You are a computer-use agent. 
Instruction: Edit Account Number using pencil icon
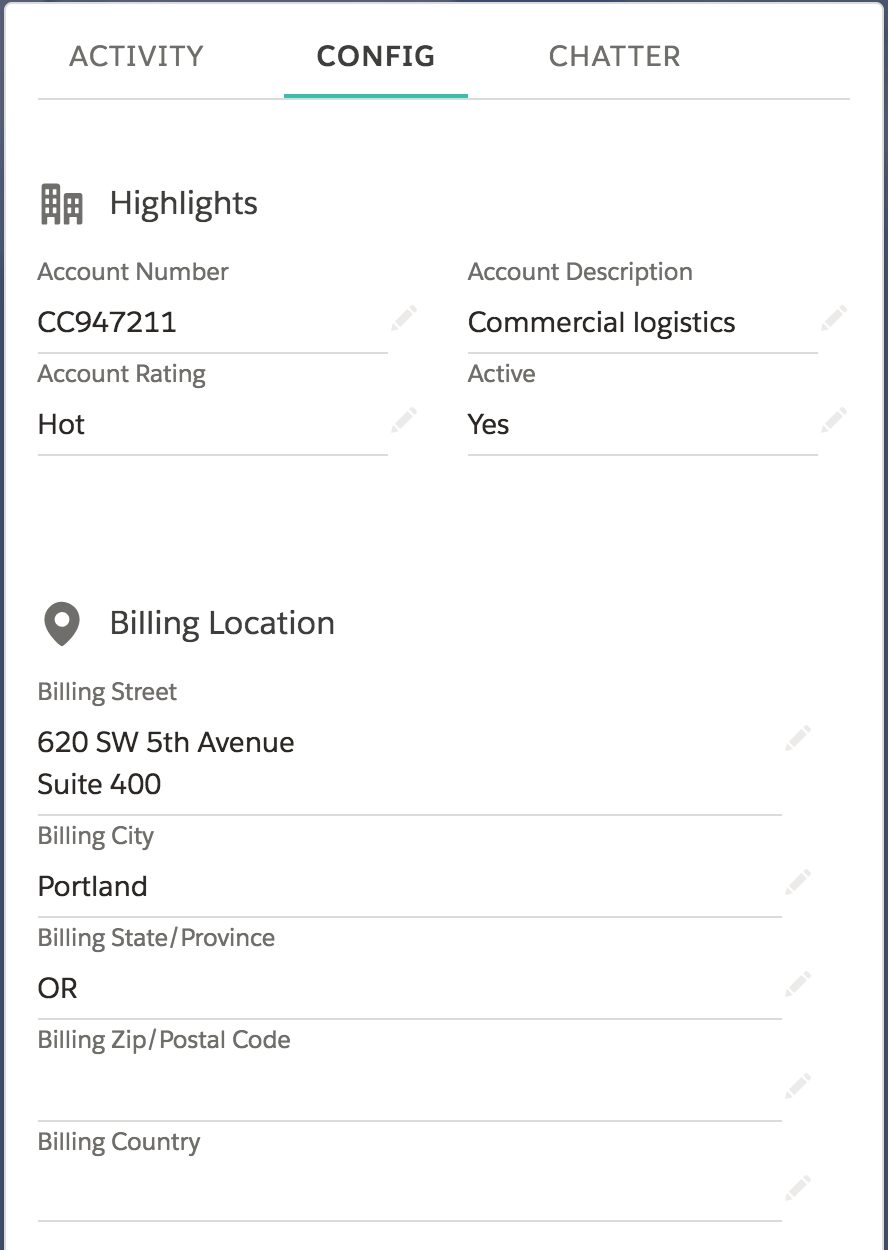[x=403, y=319]
